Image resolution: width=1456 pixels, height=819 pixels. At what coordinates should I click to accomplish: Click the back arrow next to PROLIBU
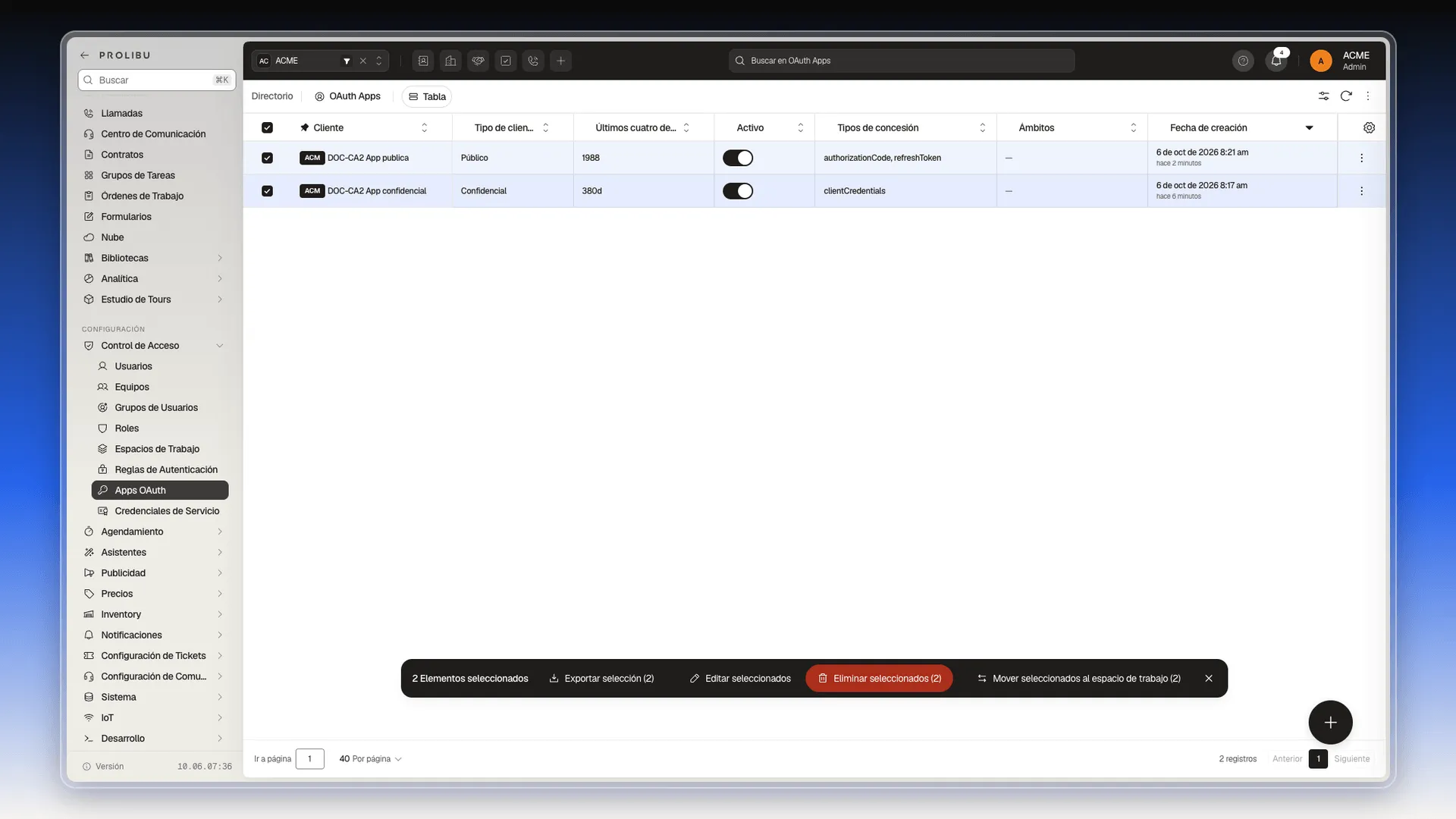[x=85, y=55]
